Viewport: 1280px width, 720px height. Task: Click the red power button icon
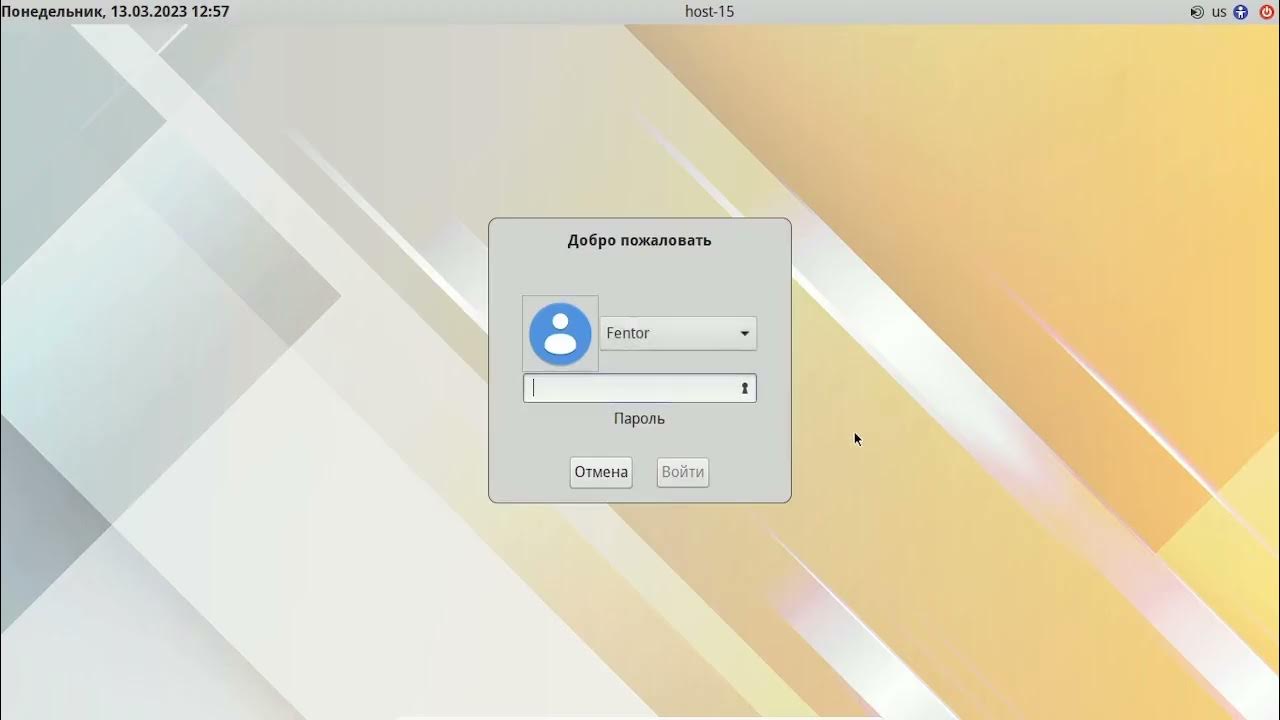point(1266,12)
